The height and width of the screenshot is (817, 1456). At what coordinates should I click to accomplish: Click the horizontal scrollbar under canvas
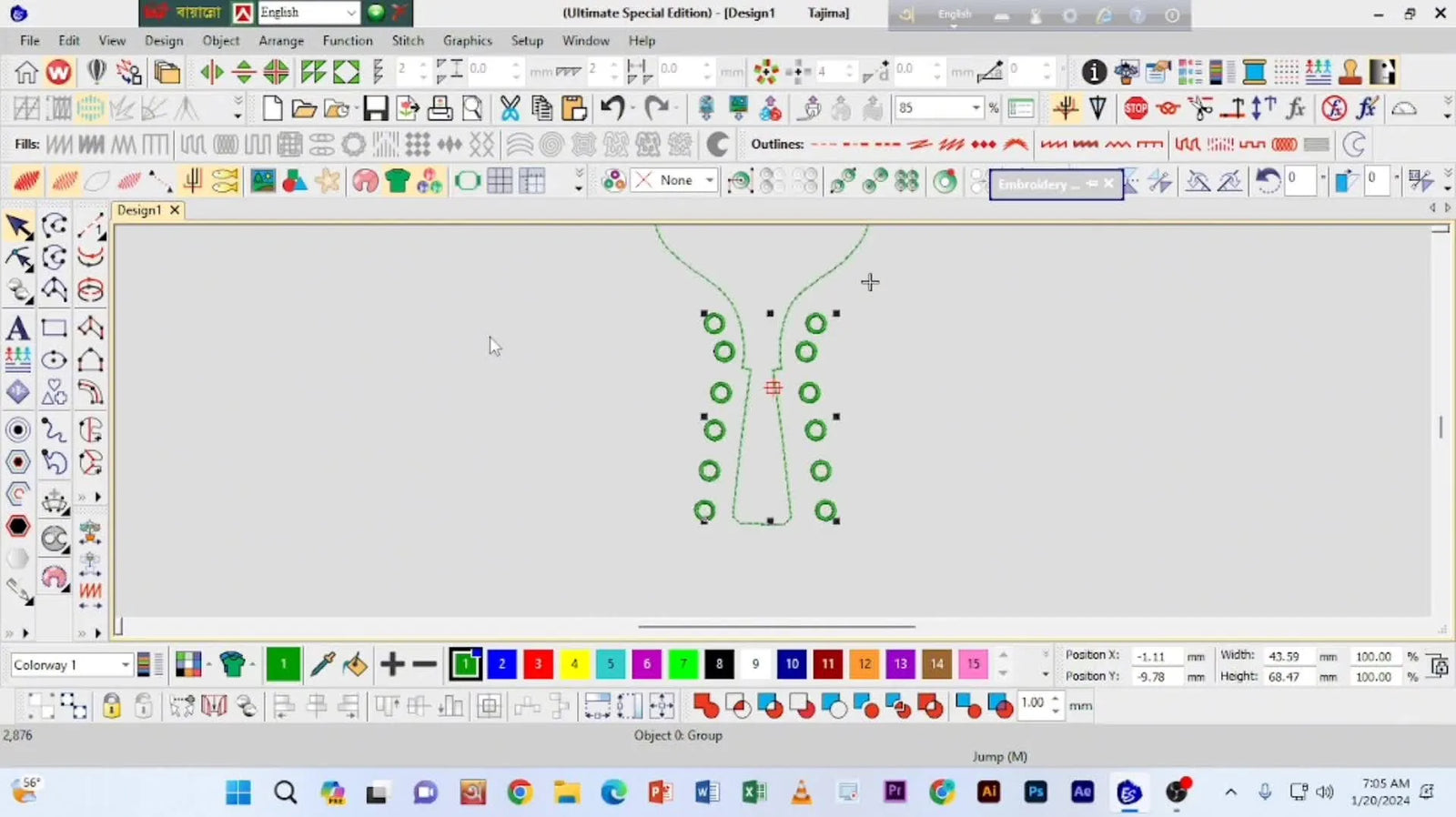click(776, 626)
